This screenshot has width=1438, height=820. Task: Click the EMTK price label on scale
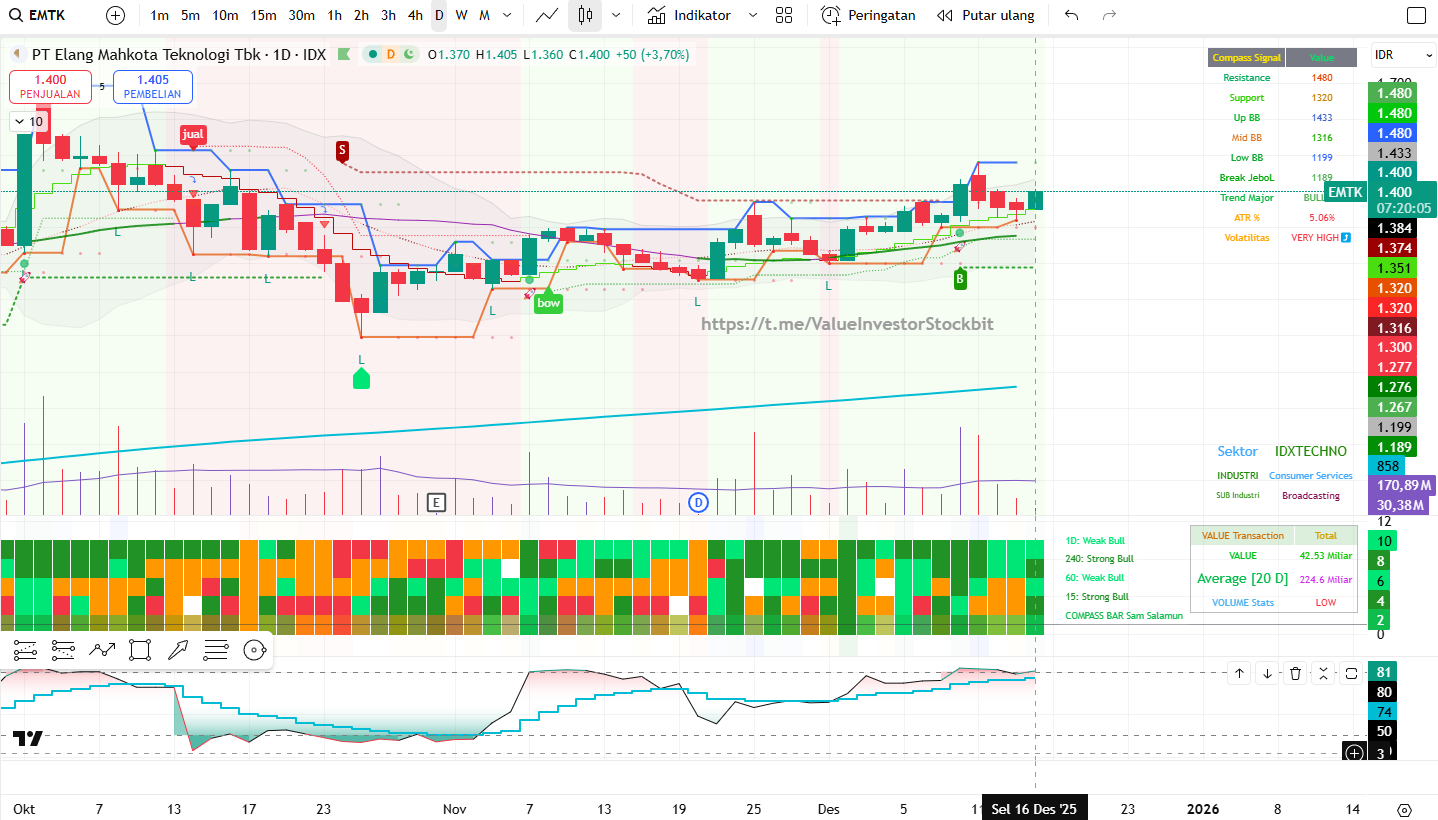[1345, 192]
